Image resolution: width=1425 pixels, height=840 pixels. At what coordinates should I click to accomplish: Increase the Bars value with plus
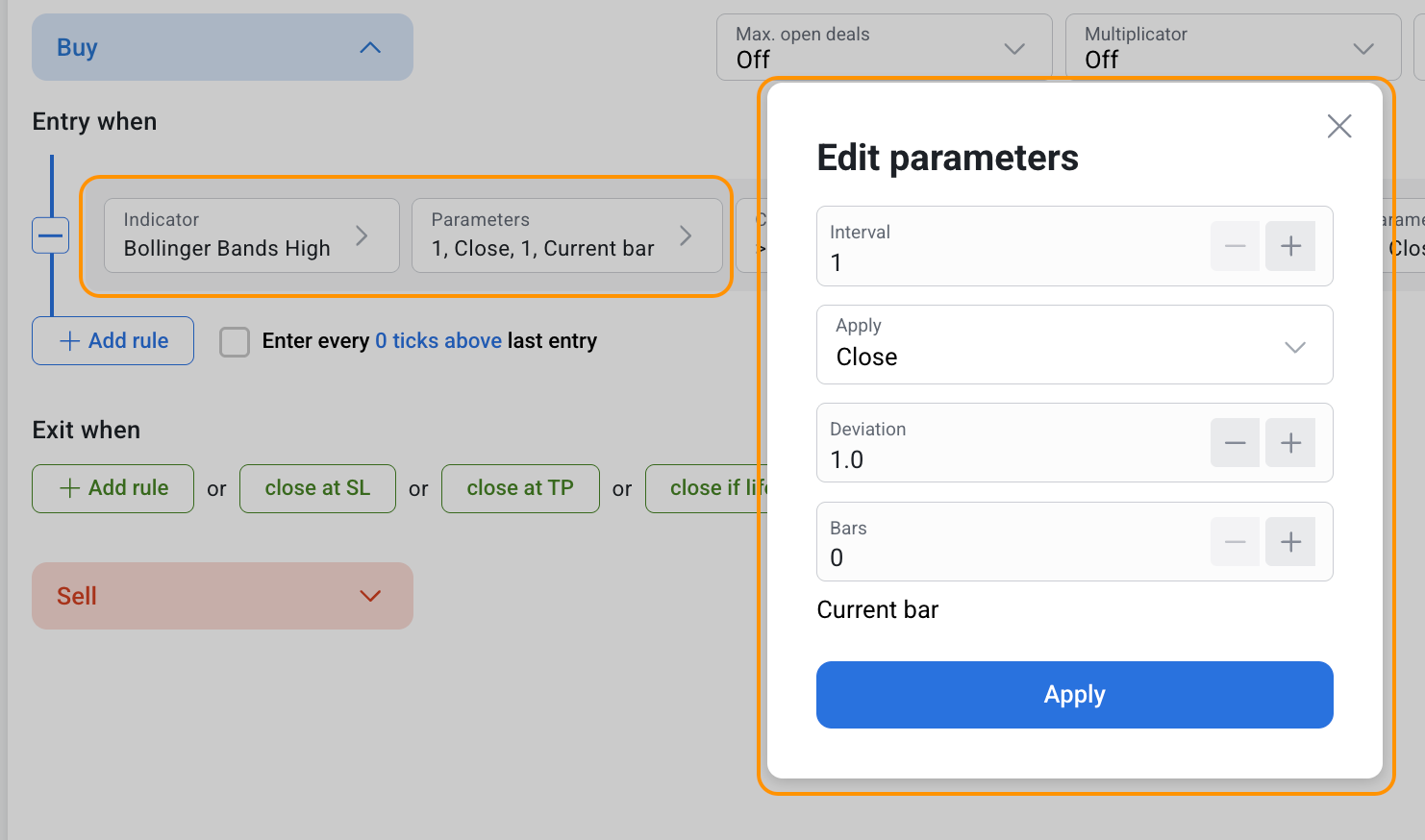click(1290, 542)
